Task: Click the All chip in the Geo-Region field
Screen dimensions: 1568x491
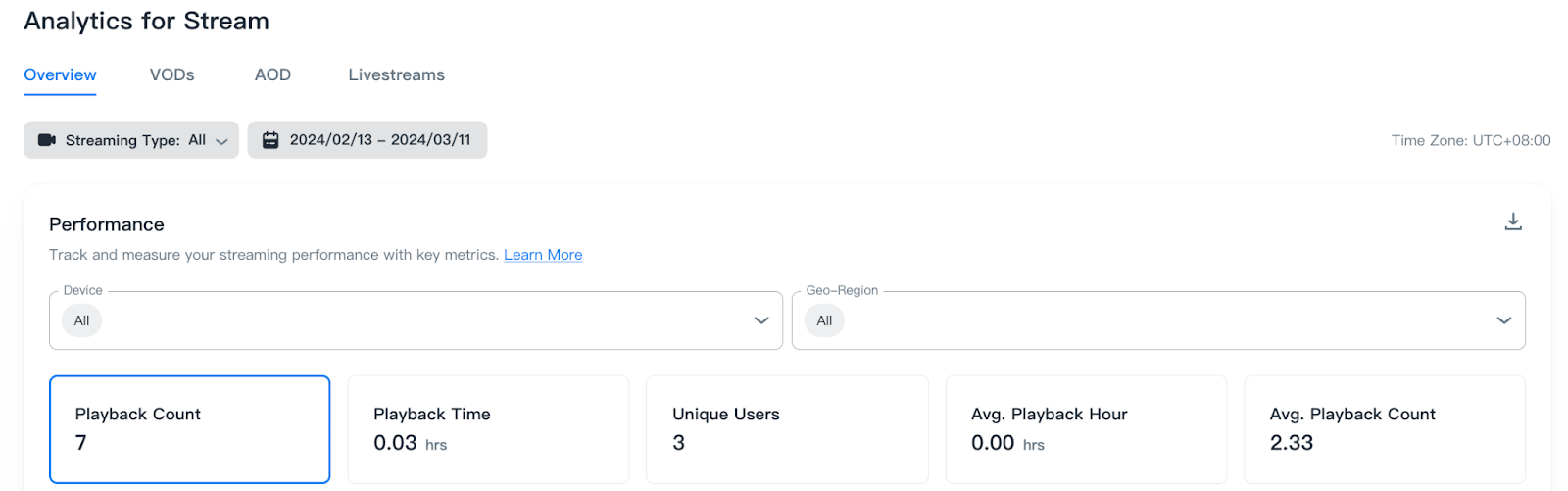Action: pyautogui.click(x=824, y=320)
